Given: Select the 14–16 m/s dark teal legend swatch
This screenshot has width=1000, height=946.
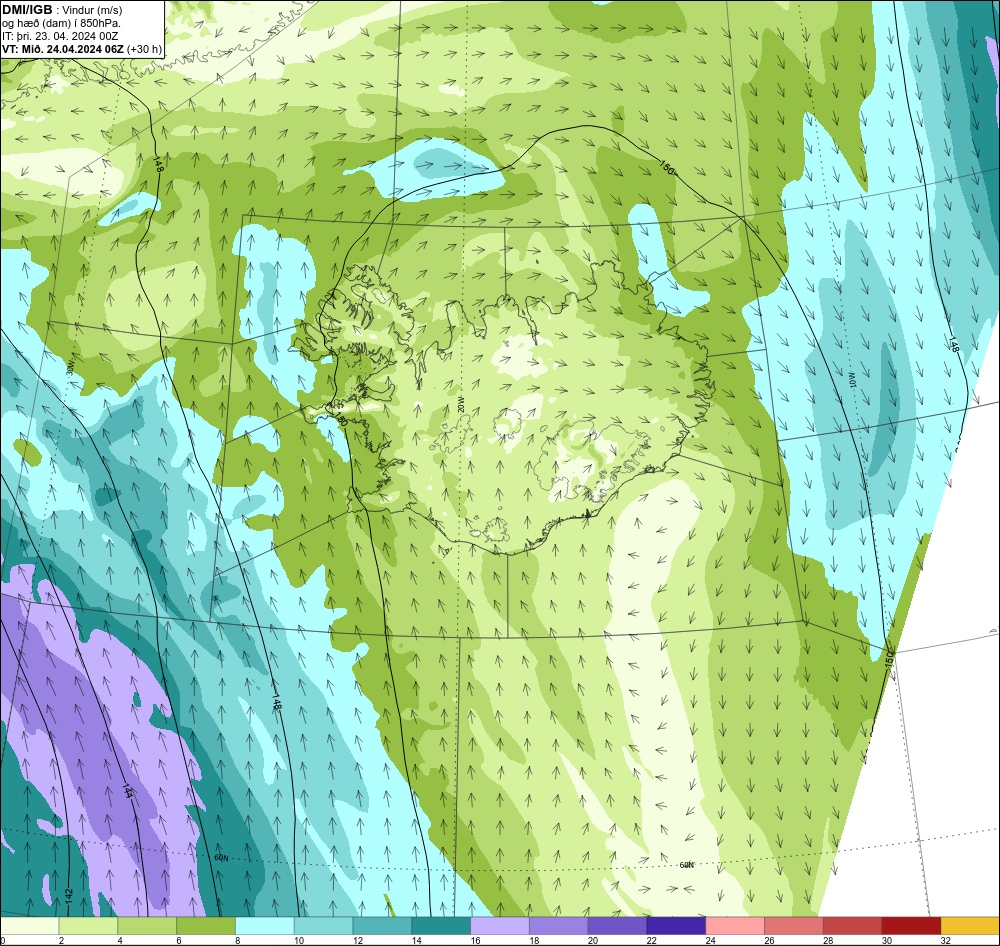Looking at the screenshot, I should (441, 926).
